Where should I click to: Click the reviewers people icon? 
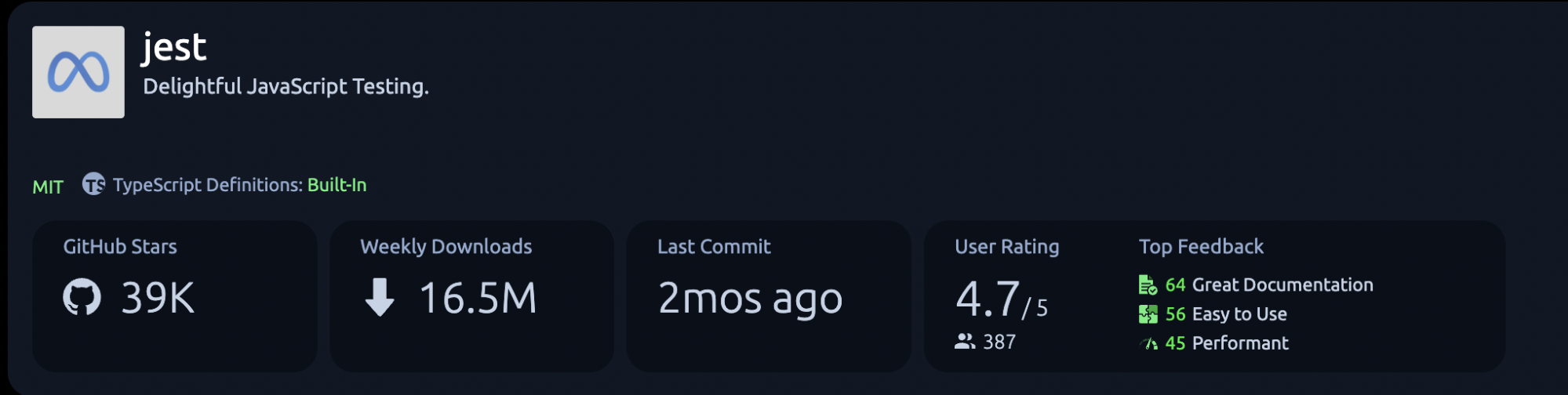(965, 342)
